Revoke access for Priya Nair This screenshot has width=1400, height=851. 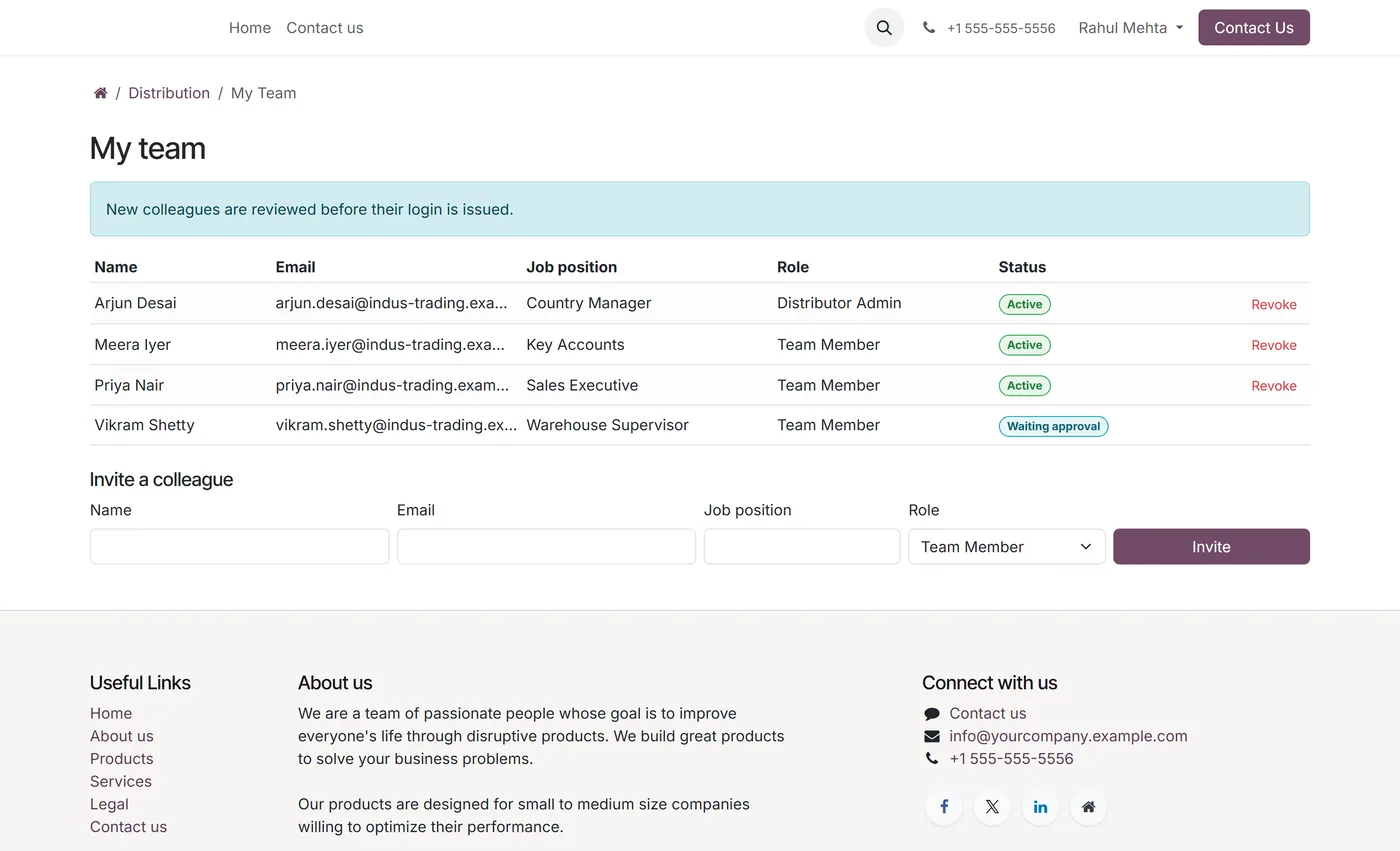tap(1274, 386)
